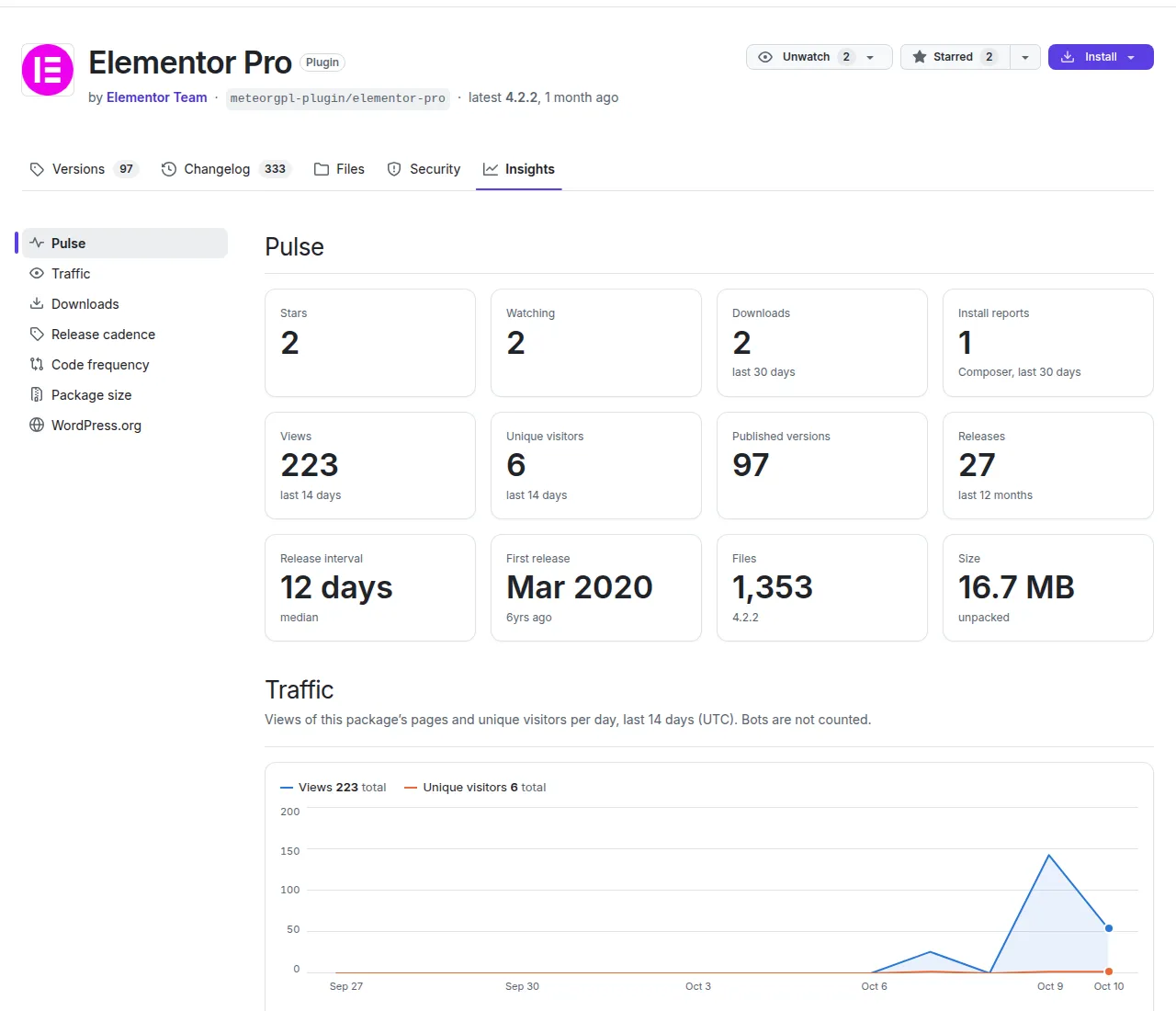Click the tag icon beside Release cadence

tap(37, 335)
